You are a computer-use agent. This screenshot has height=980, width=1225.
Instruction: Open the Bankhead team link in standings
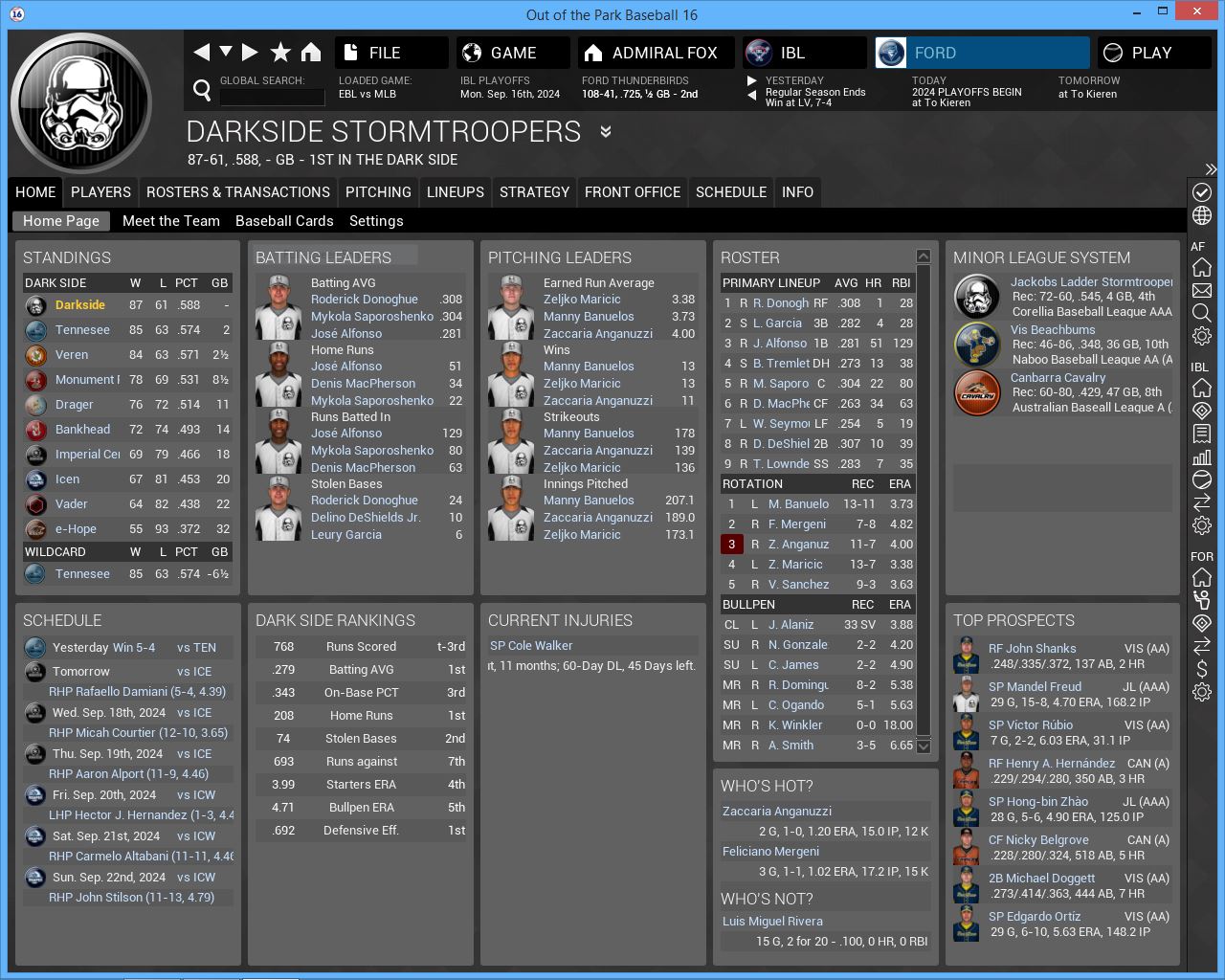(82, 430)
